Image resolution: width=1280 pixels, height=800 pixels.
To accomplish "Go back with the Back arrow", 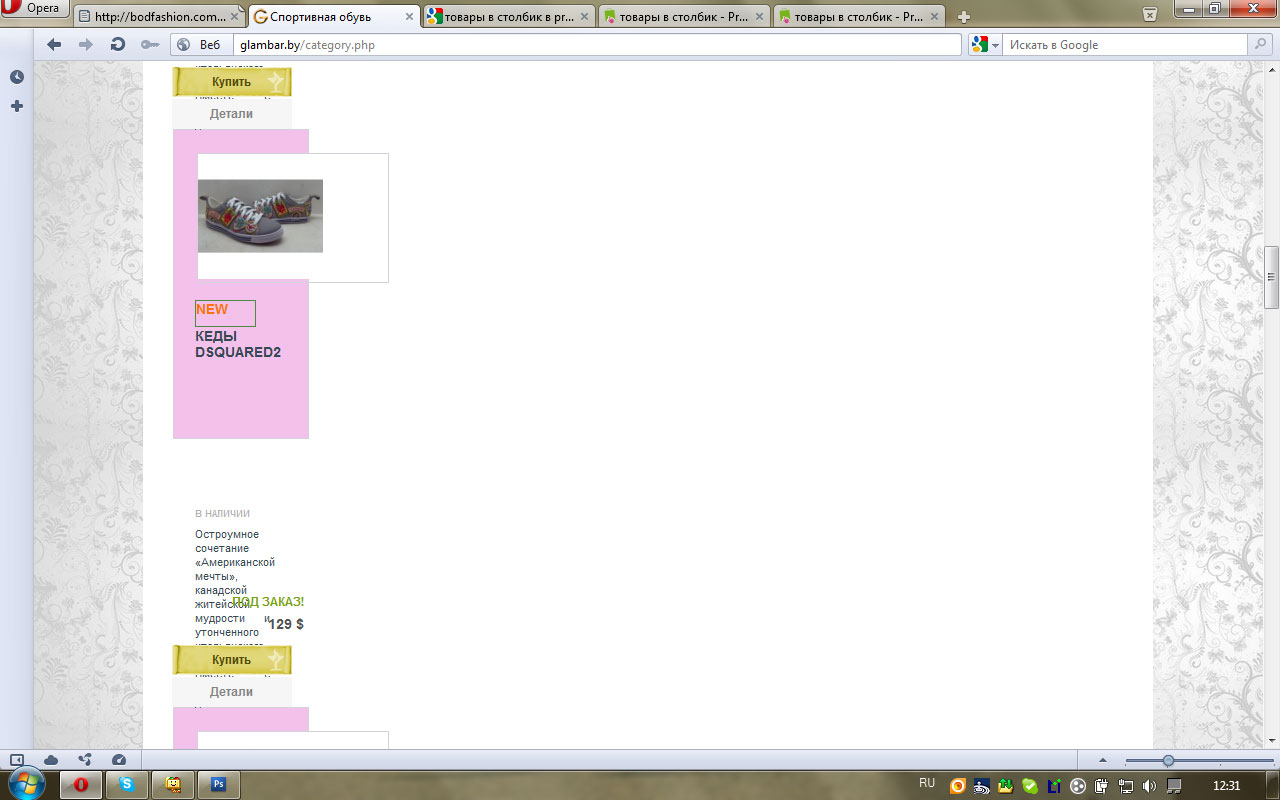I will click(x=54, y=45).
